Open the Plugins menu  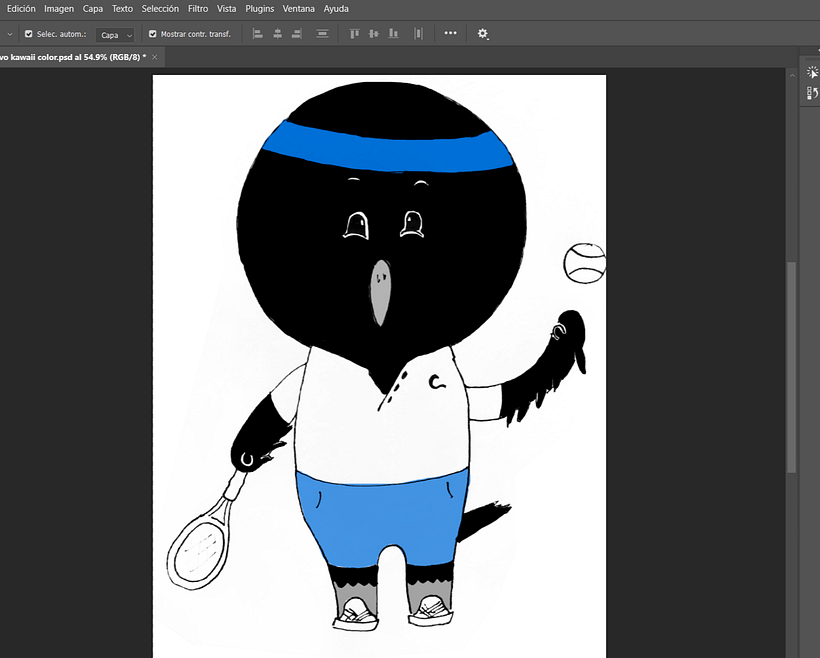click(x=259, y=9)
